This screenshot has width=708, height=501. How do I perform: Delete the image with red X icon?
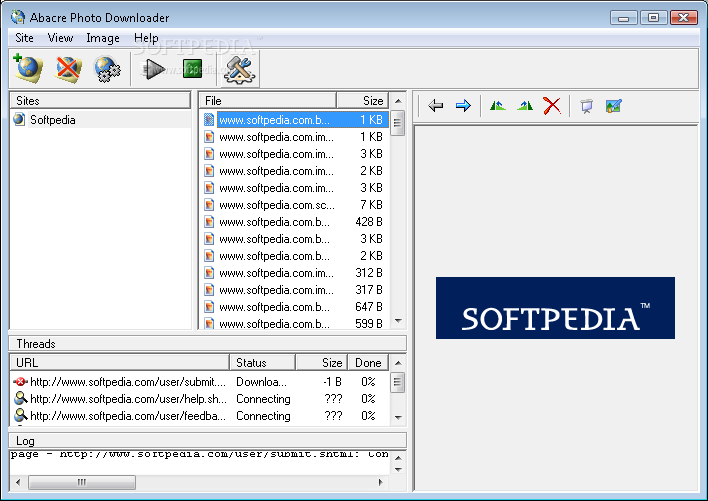(x=552, y=106)
